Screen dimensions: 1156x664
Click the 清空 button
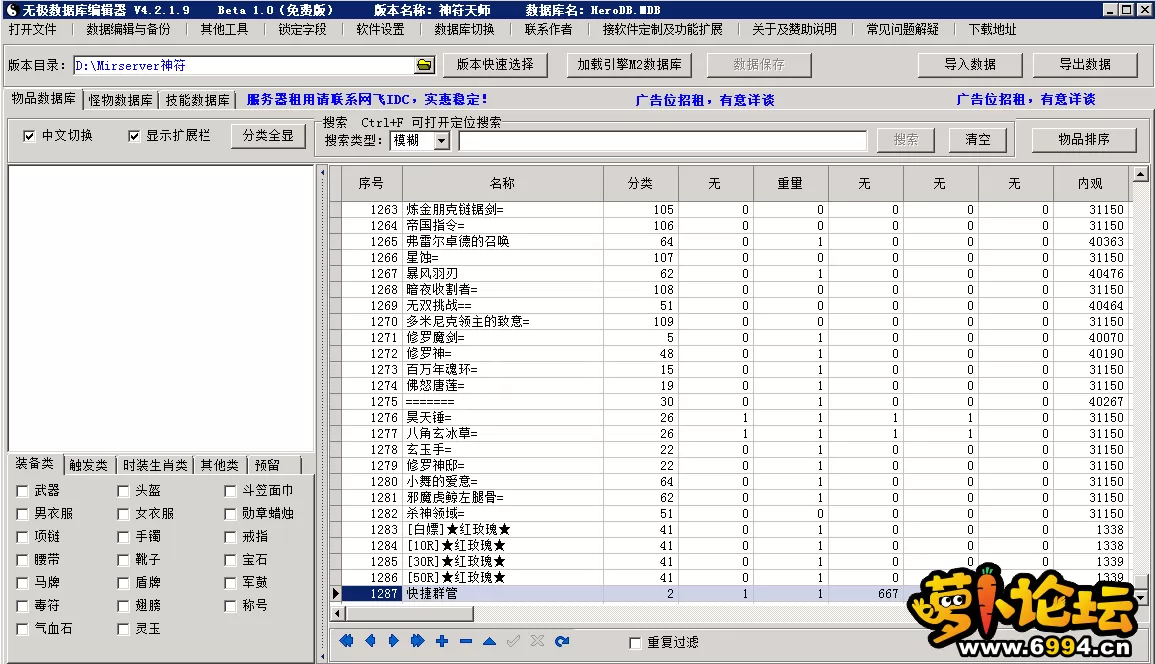coord(978,139)
